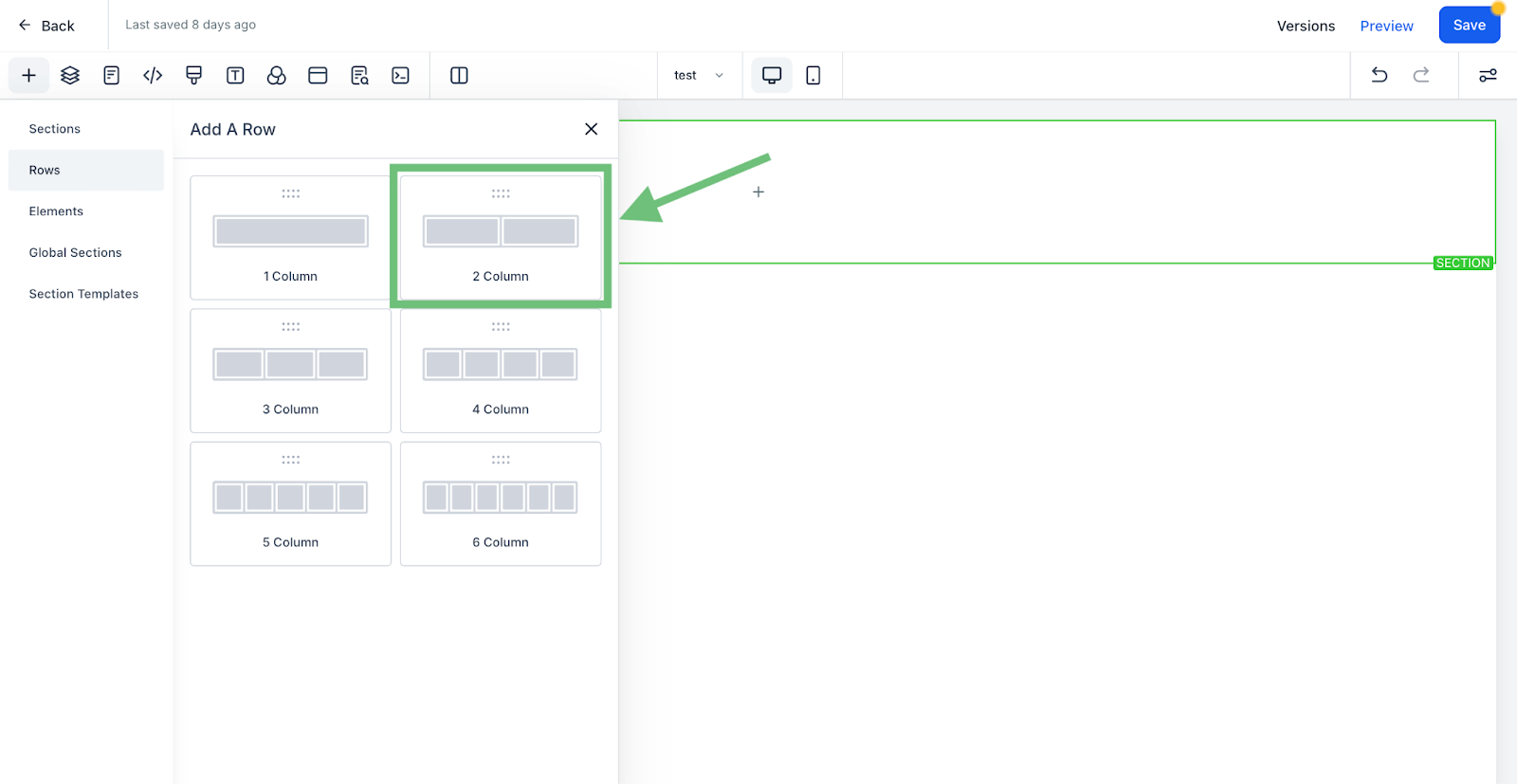Image resolution: width=1517 pixels, height=784 pixels.
Task: Choose the 1 Column row layout
Action: [x=291, y=238]
